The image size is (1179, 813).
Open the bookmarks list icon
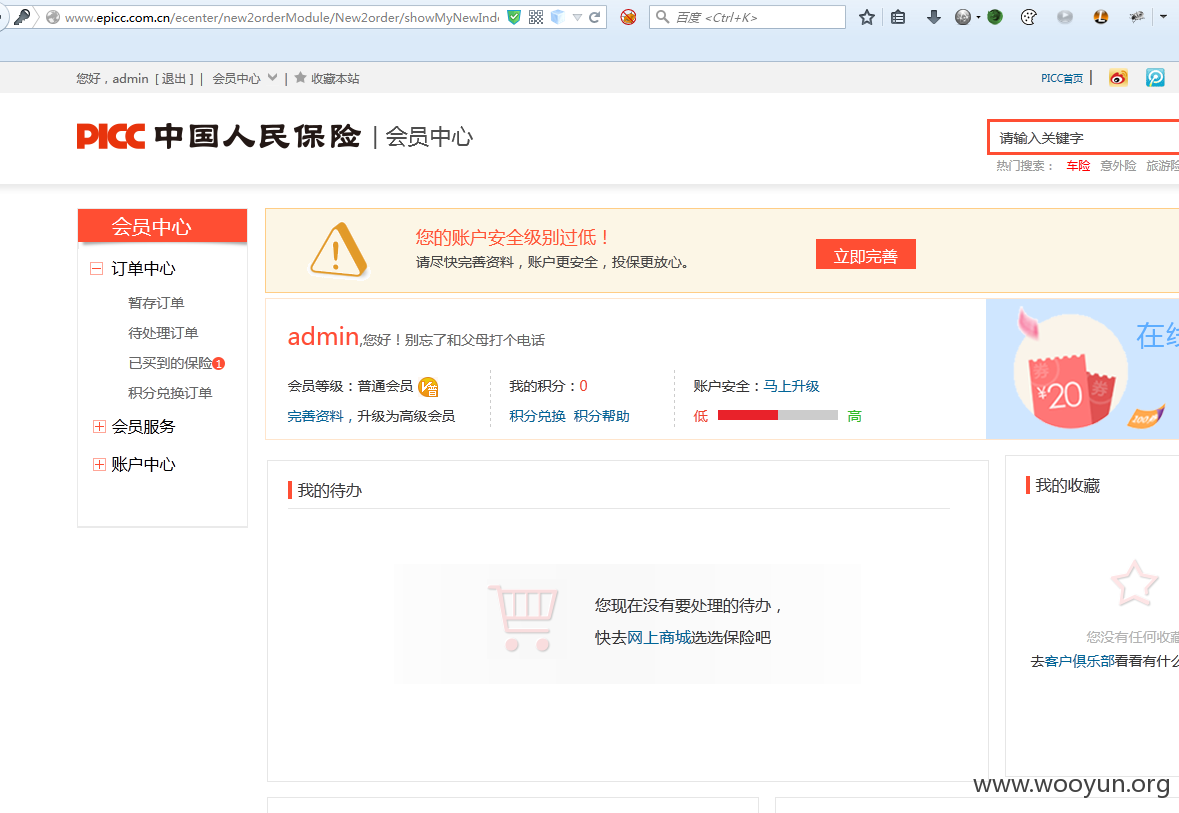point(898,17)
